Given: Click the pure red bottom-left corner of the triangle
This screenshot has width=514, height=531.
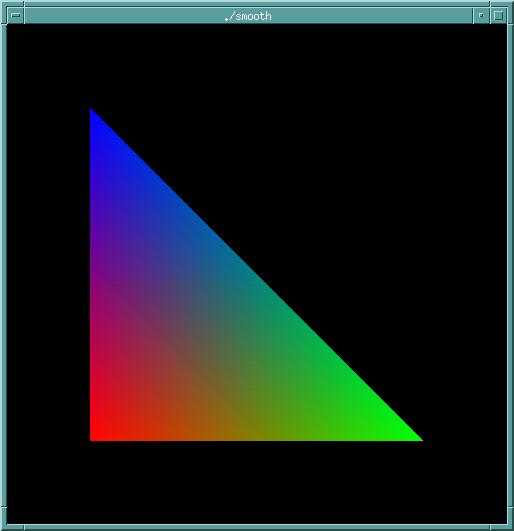Looking at the screenshot, I should [x=94, y=436].
